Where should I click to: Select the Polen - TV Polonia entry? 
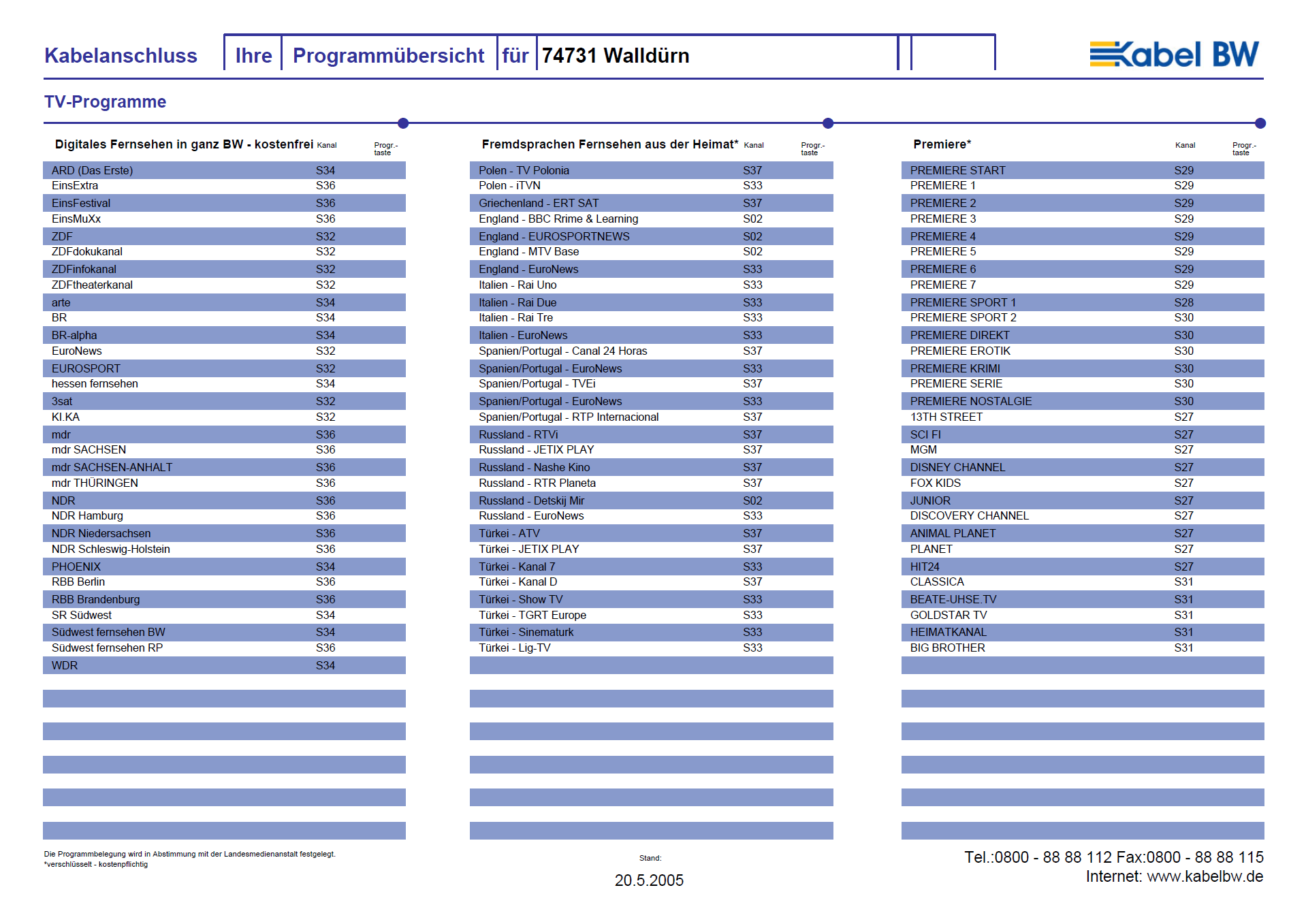(x=650, y=170)
